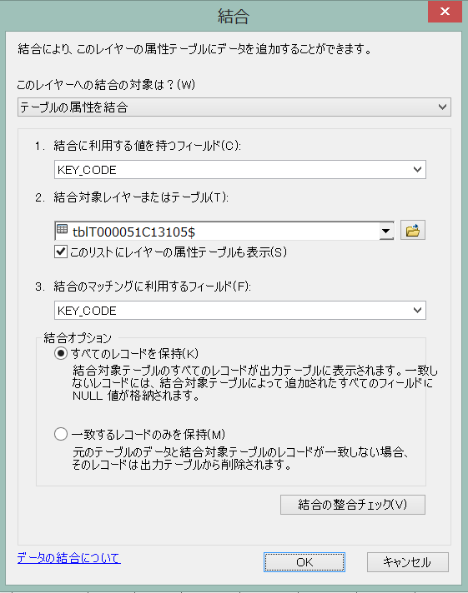The image size is (468, 593).
Task: Click the 結合のマッチングに利用するフィールド label
Action: (x=152, y=286)
